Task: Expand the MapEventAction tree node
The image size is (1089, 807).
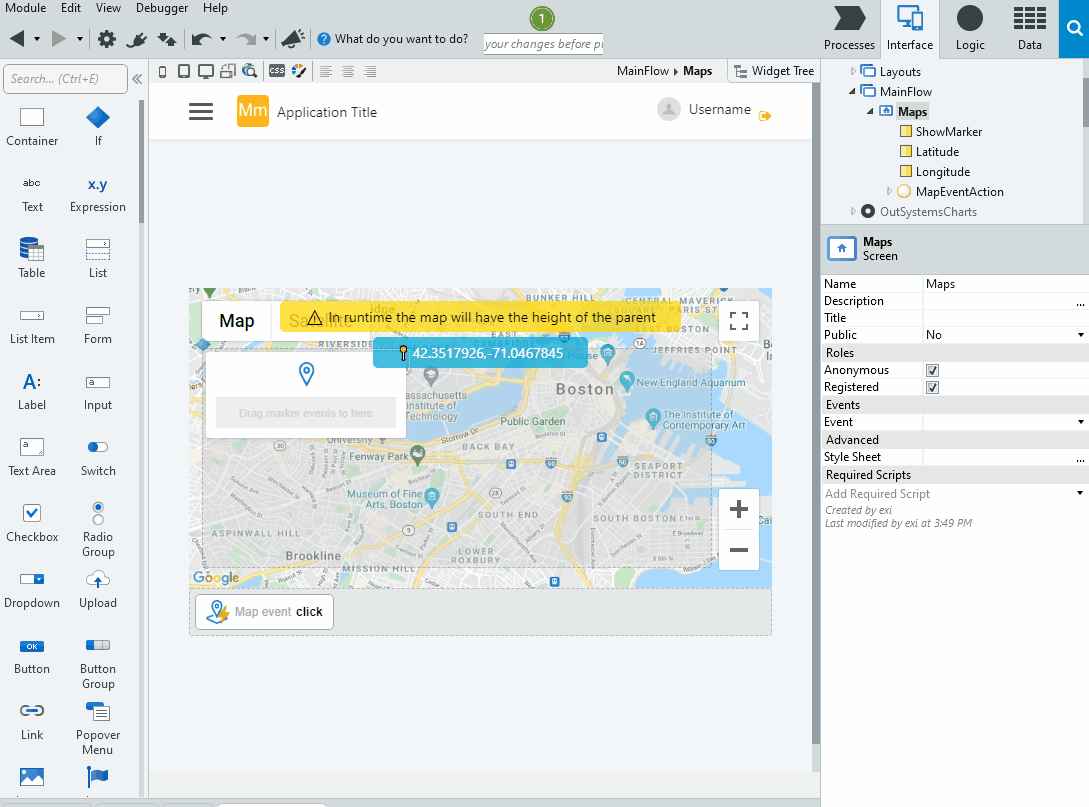Action: [x=889, y=192]
